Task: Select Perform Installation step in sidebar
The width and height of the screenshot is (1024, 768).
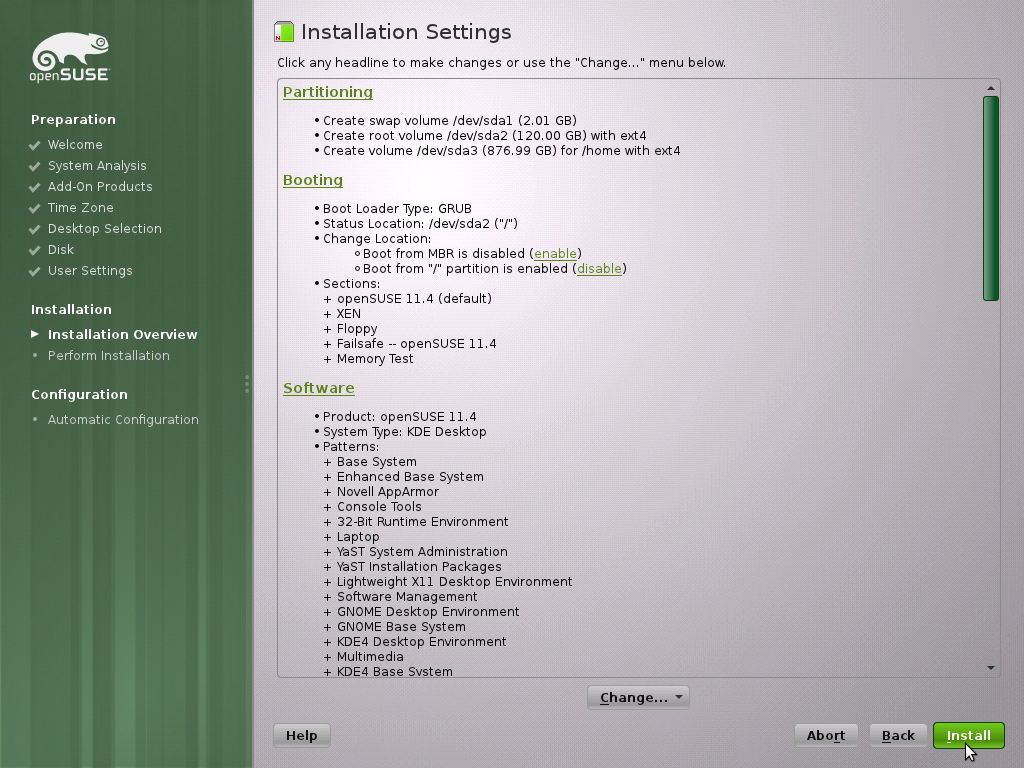Action: (x=108, y=355)
